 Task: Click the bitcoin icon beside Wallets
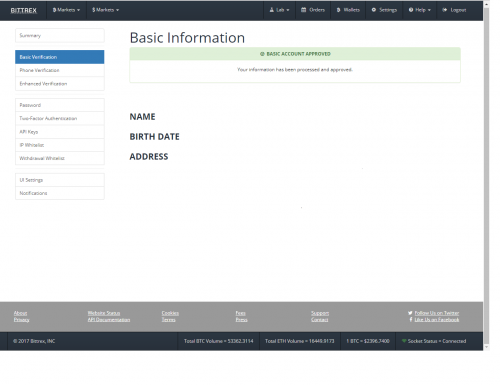tap(338, 10)
